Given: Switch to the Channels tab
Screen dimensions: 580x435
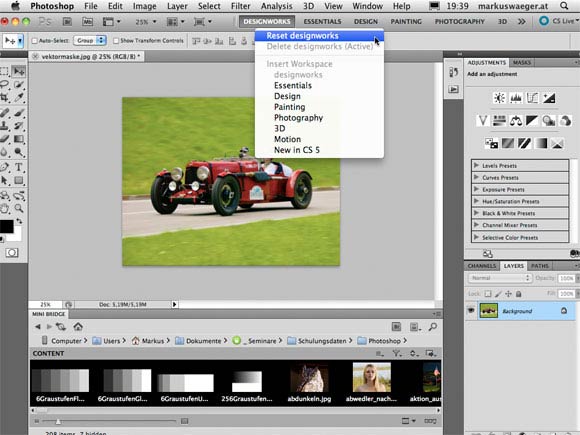Looking at the screenshot, I should (x=482, y=266).
